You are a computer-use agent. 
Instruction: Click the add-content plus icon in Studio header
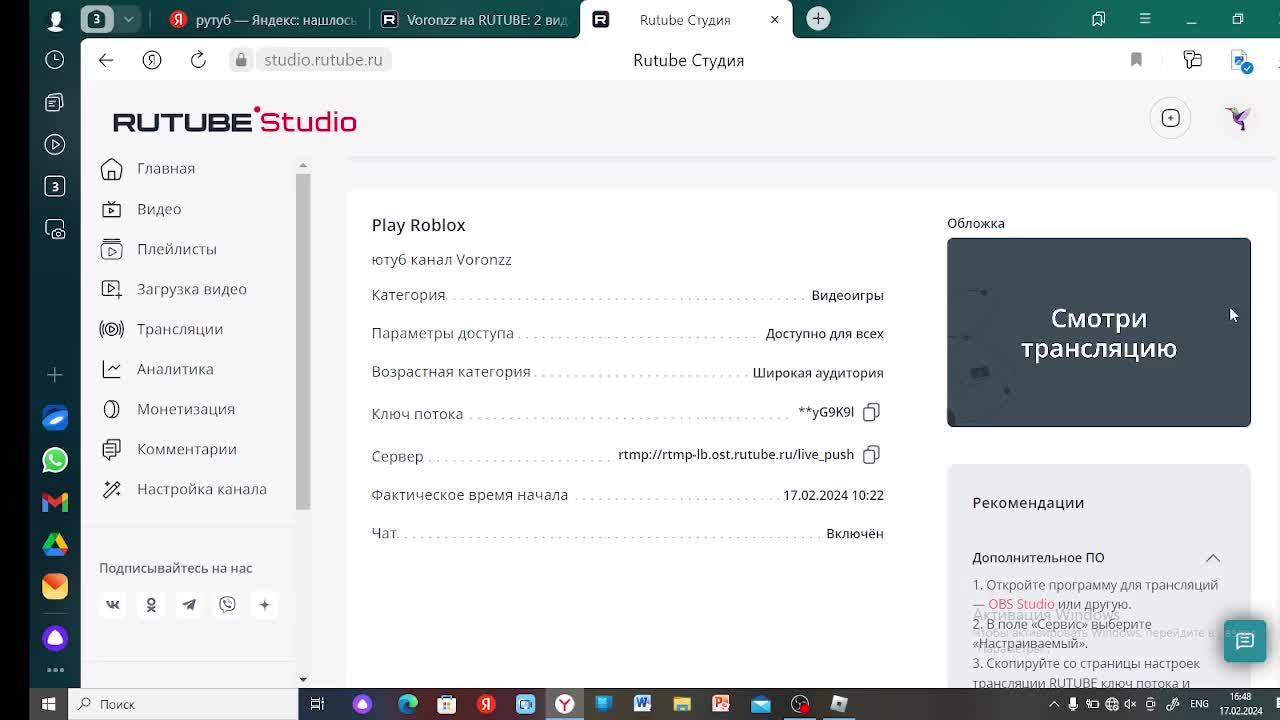pyautogui.click(x=1170, y=118)
